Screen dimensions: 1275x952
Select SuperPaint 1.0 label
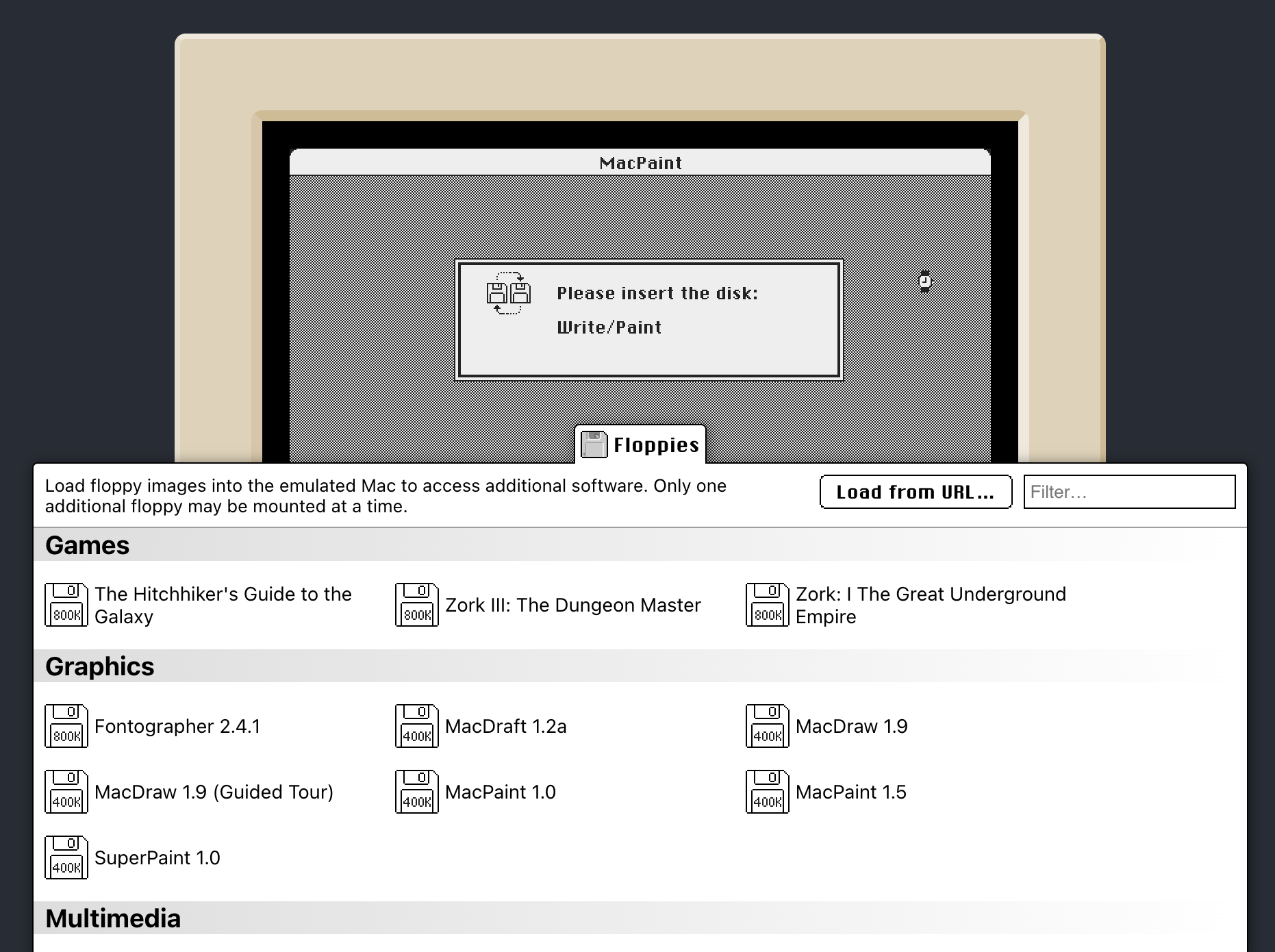pos(157,857)
